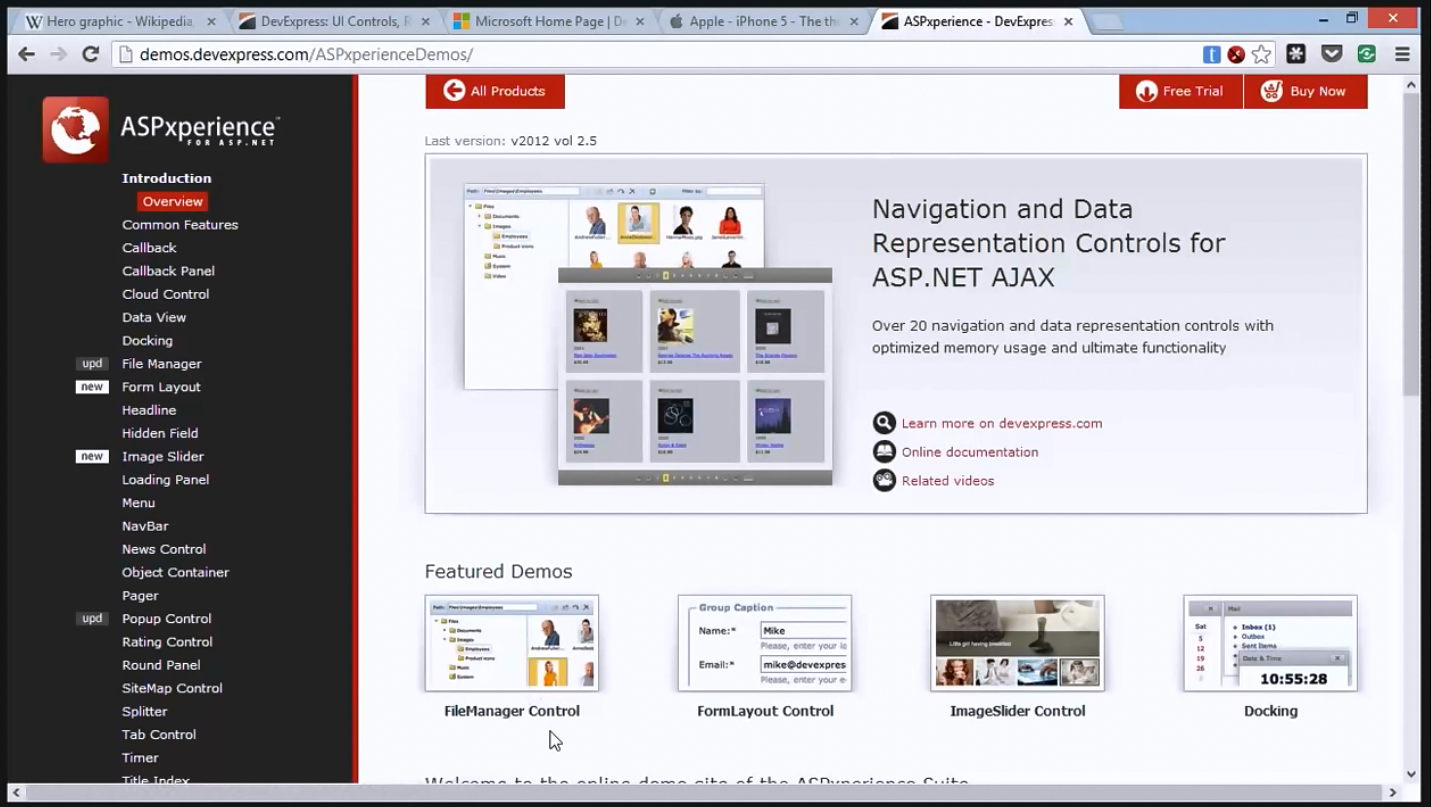Open Popup Control in the sidebar

(x=166, y=619)
